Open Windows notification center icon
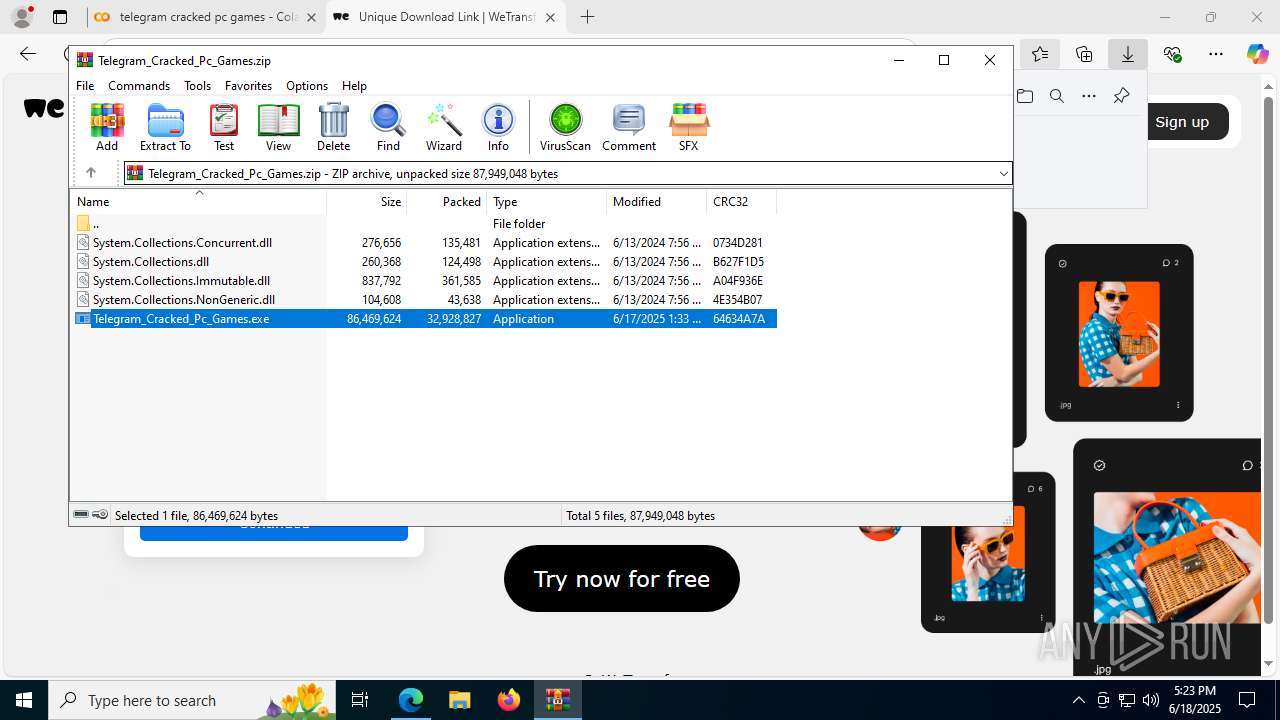 (1247, 700)
